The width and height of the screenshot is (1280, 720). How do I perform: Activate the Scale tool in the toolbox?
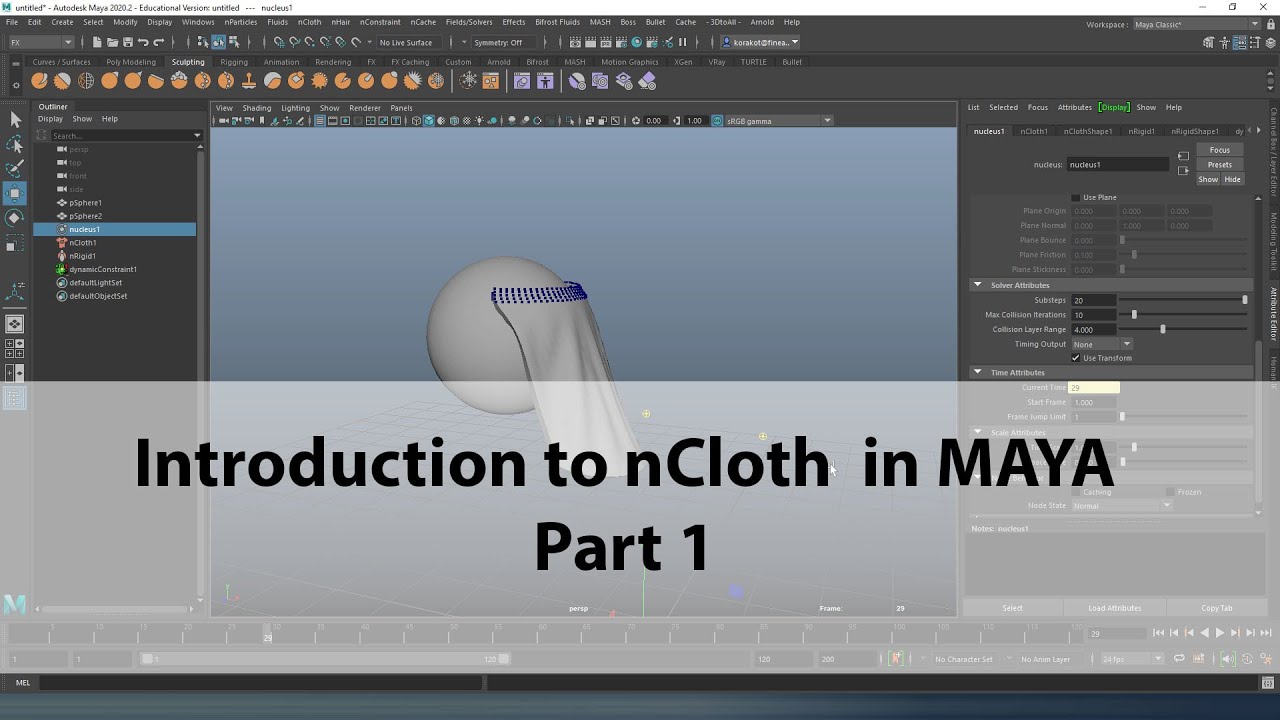[x=15, y=243]
